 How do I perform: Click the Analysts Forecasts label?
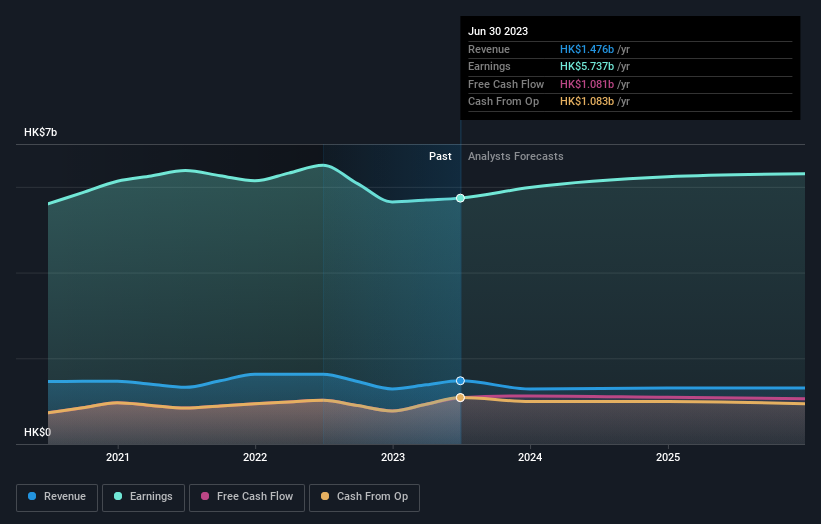point(516,157)
